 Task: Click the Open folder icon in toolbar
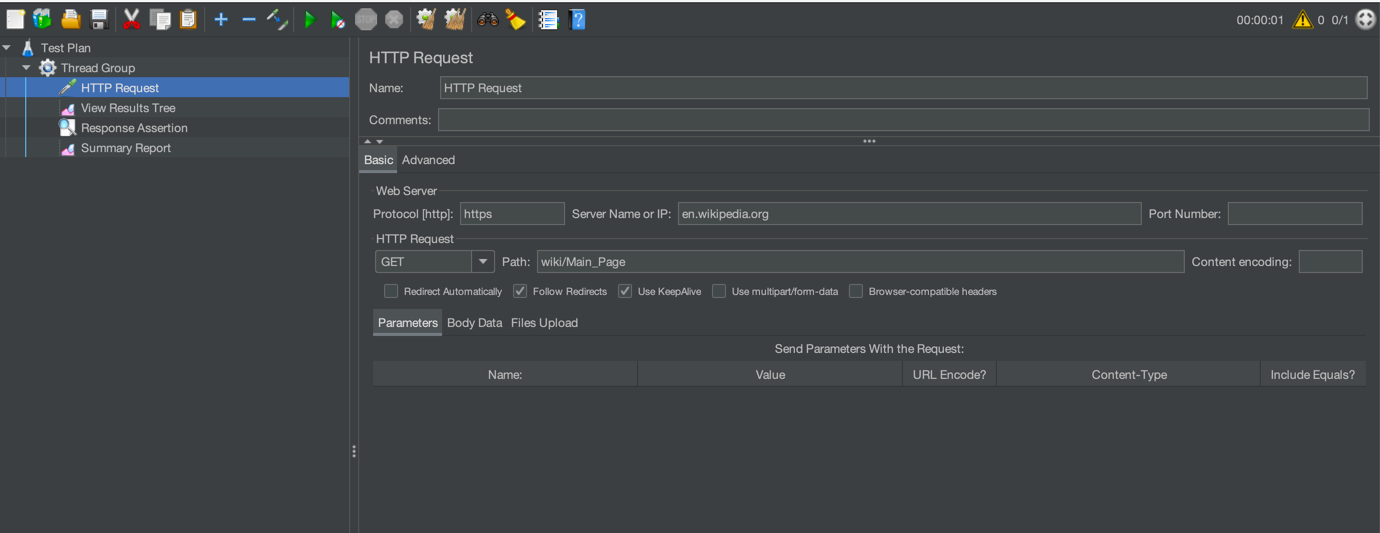[70, 19]
